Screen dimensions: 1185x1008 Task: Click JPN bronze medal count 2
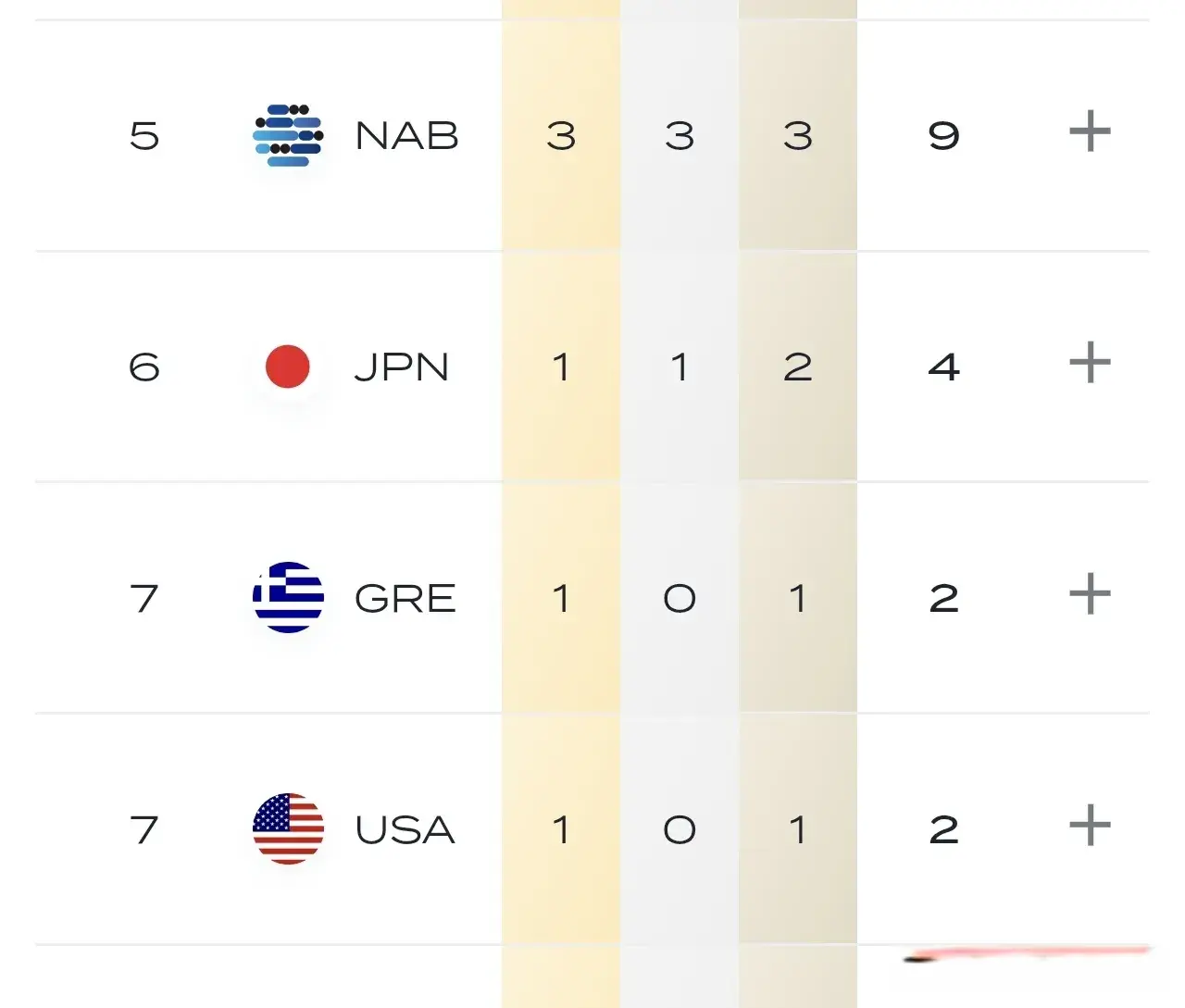pos(798,367)
